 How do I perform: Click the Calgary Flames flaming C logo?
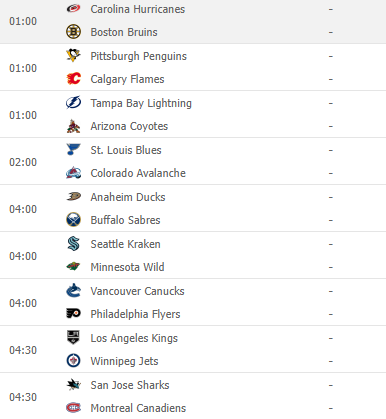[x=73, y=79]
